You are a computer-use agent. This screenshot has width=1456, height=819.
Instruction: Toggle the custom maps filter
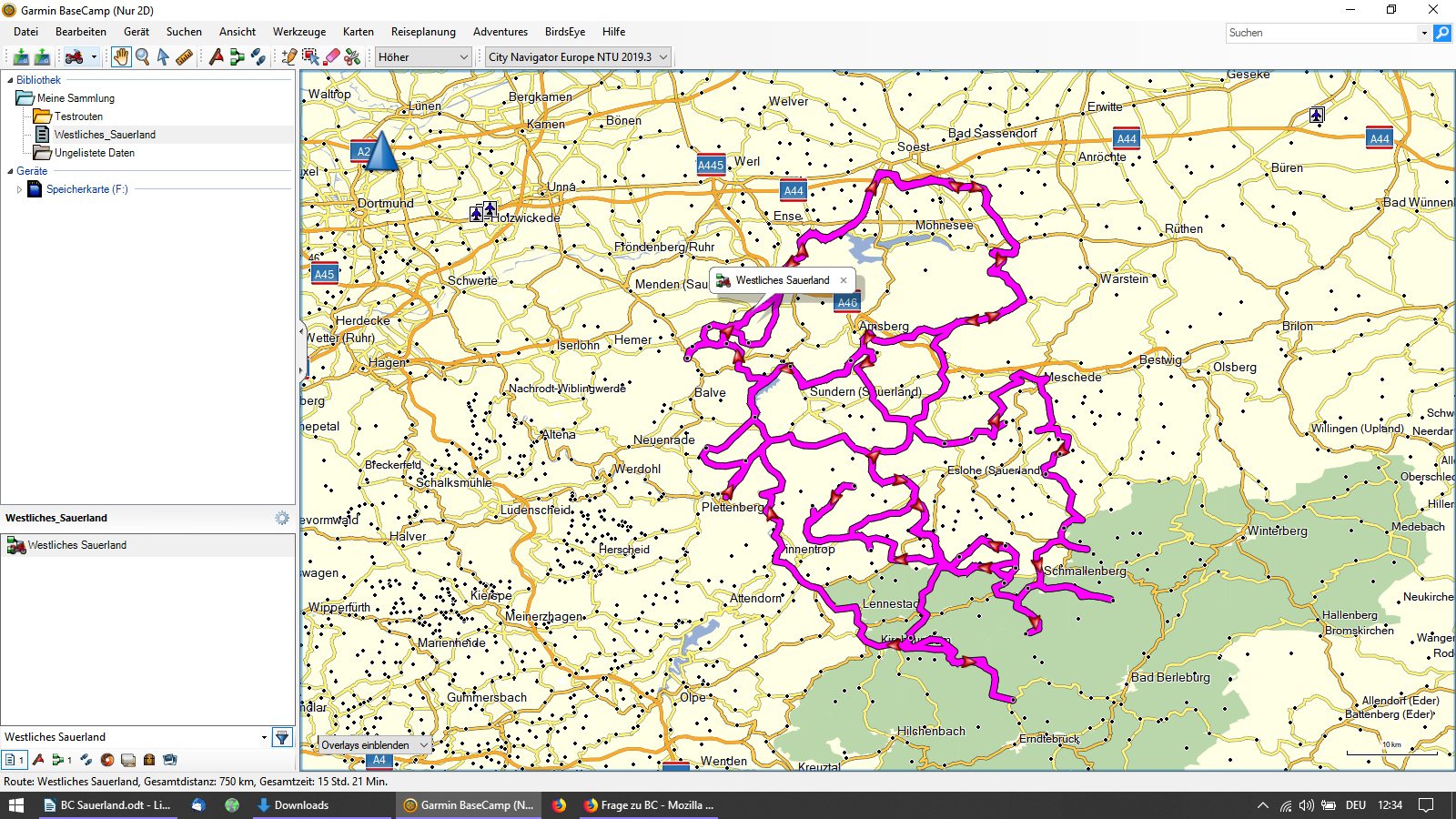[128, 760]
